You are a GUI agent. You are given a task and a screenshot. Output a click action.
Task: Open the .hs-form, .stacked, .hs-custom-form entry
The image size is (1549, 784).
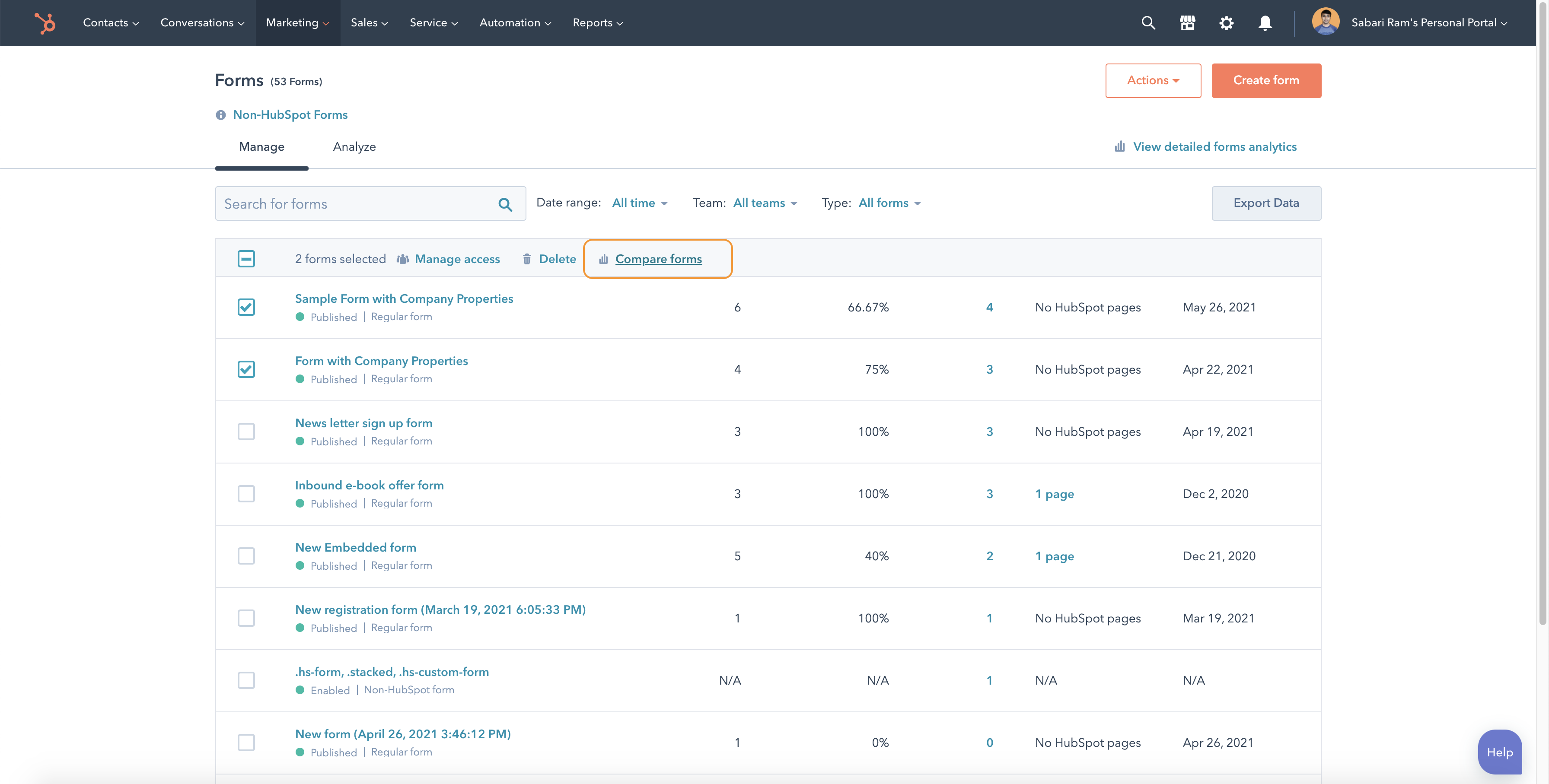tap(392, 672)
